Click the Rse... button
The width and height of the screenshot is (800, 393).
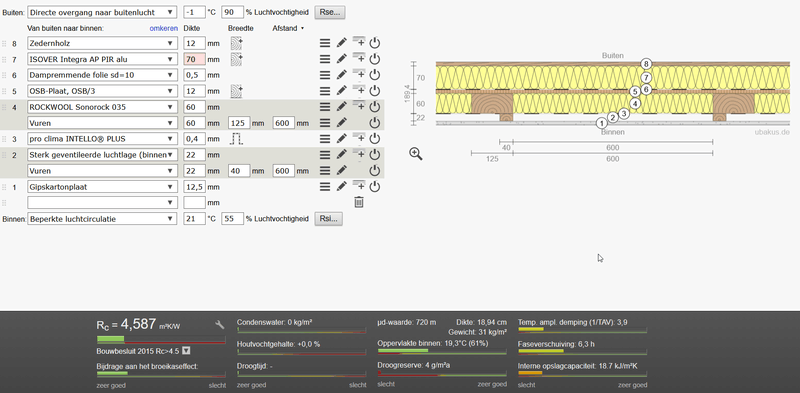330,12
